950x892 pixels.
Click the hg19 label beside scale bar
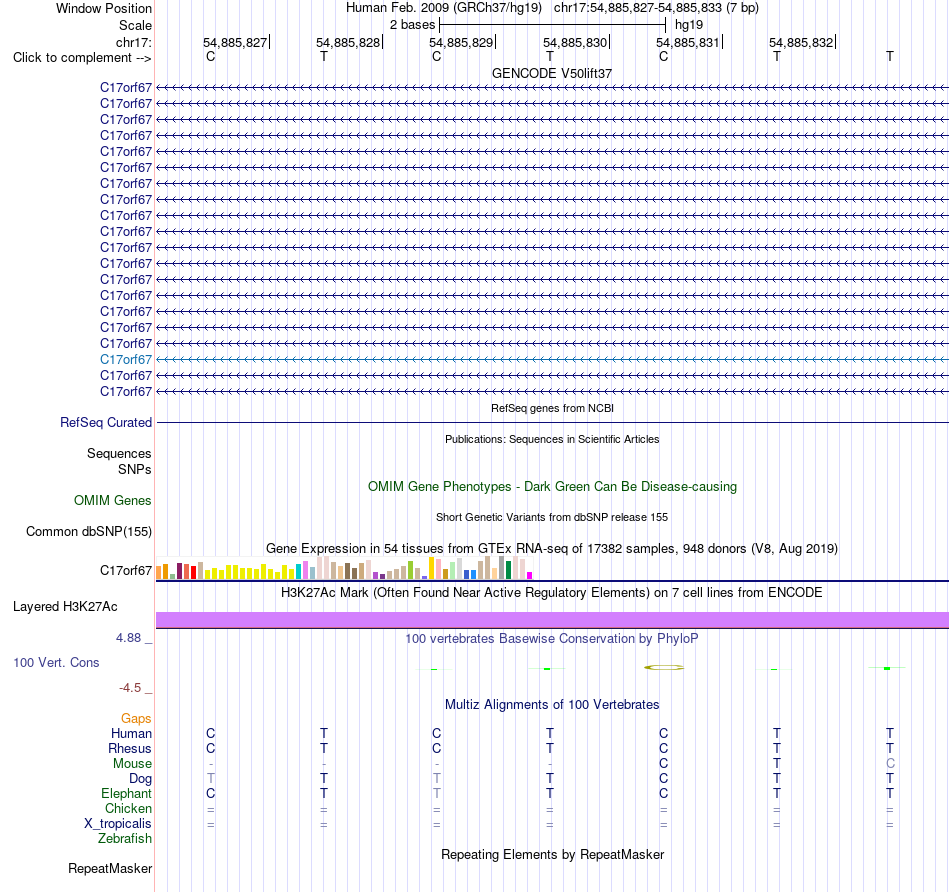pos(689,25)
